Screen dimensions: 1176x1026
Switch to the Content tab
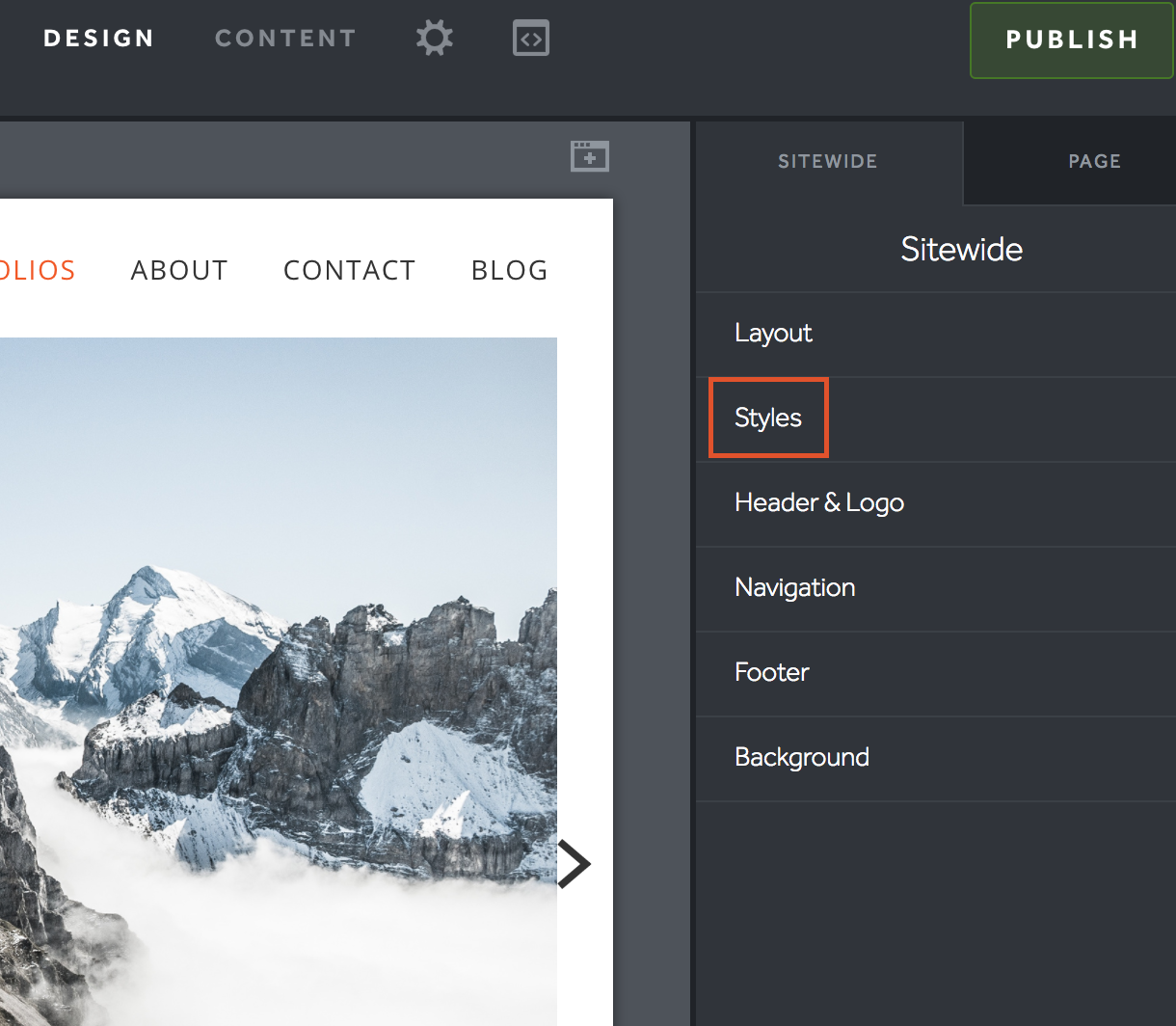coord(285,39)
